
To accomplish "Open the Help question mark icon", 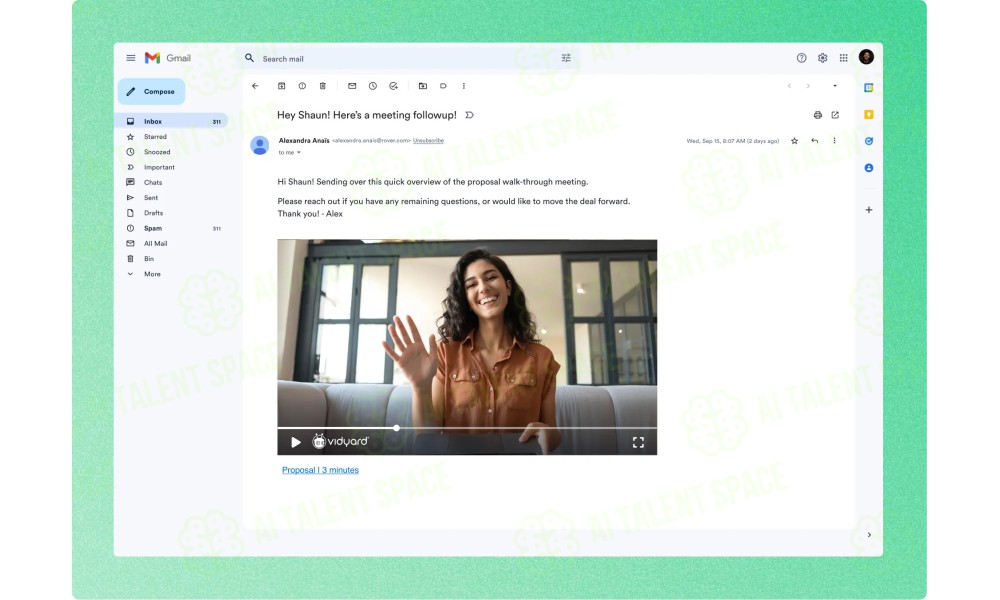I will [802, 58].
